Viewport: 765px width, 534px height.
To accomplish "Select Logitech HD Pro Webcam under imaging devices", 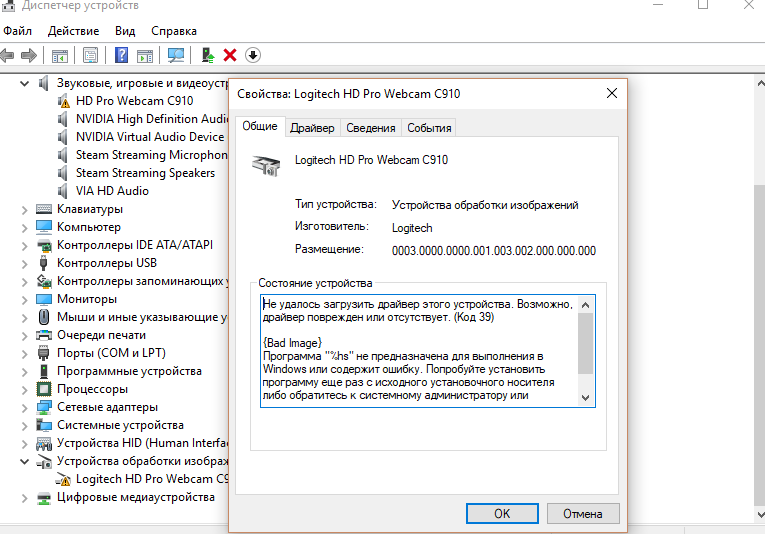I will point(152,479).
